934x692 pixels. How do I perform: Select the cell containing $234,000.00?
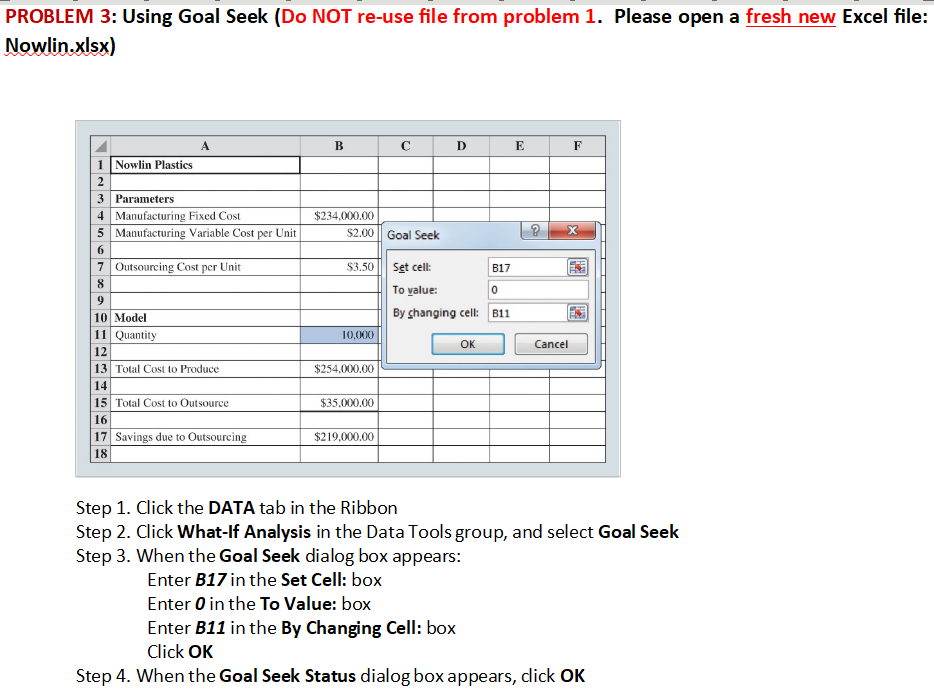pos(339,216)
